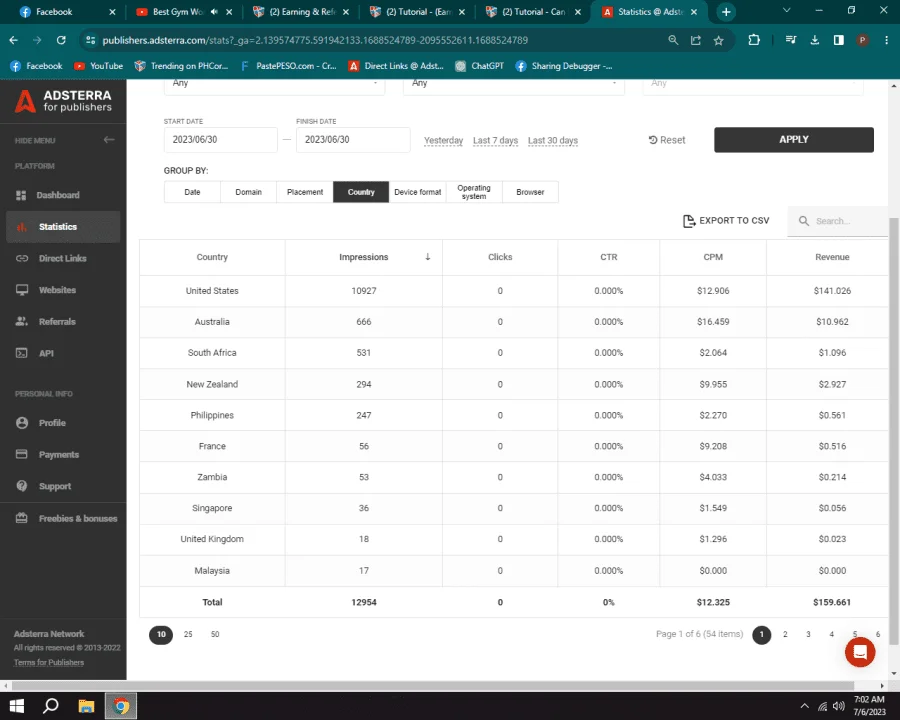
Task: Group statistics by Country
Action: tap(361, 192)
